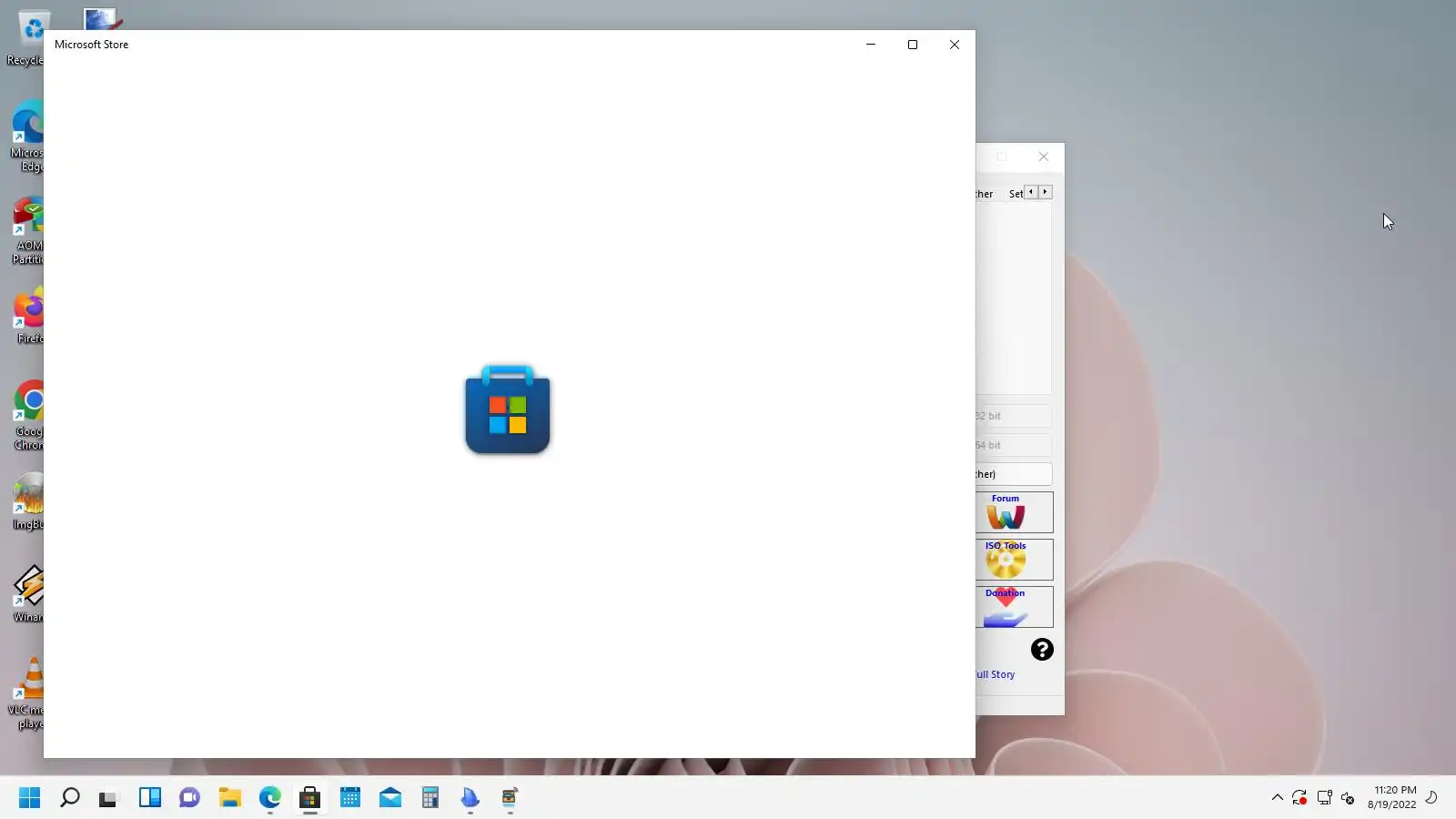Open Calculator from the taskbar

pos(430,798)
